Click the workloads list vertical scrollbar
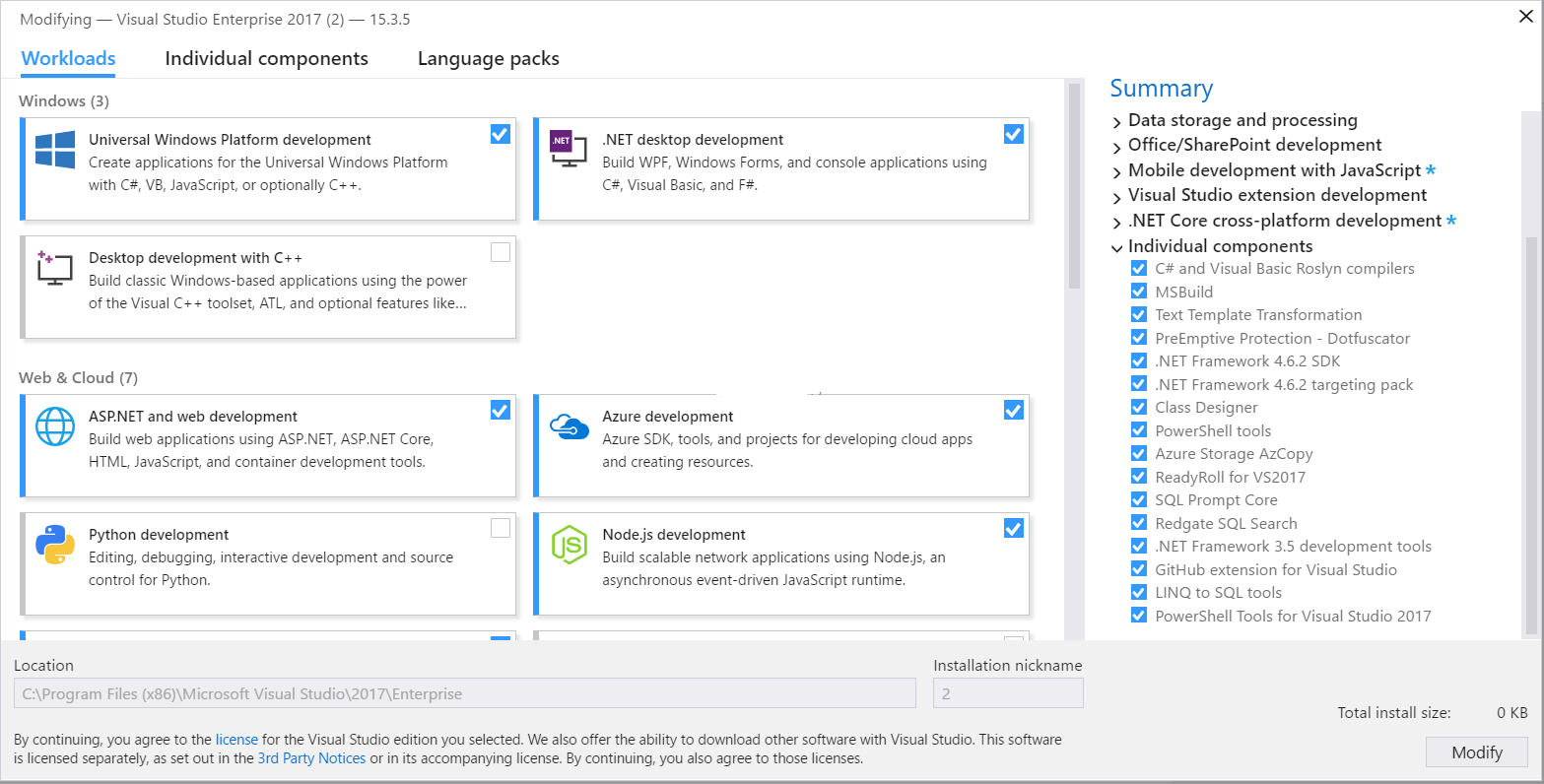This screenshot has height=784, width=1544. coord(1074,186)
